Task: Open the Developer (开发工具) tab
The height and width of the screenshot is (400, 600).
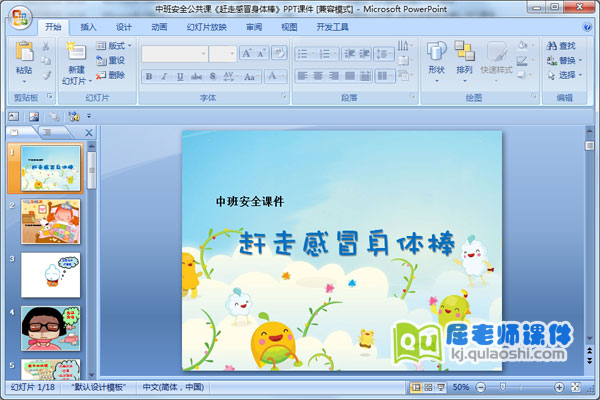Action: pos(332,27)
